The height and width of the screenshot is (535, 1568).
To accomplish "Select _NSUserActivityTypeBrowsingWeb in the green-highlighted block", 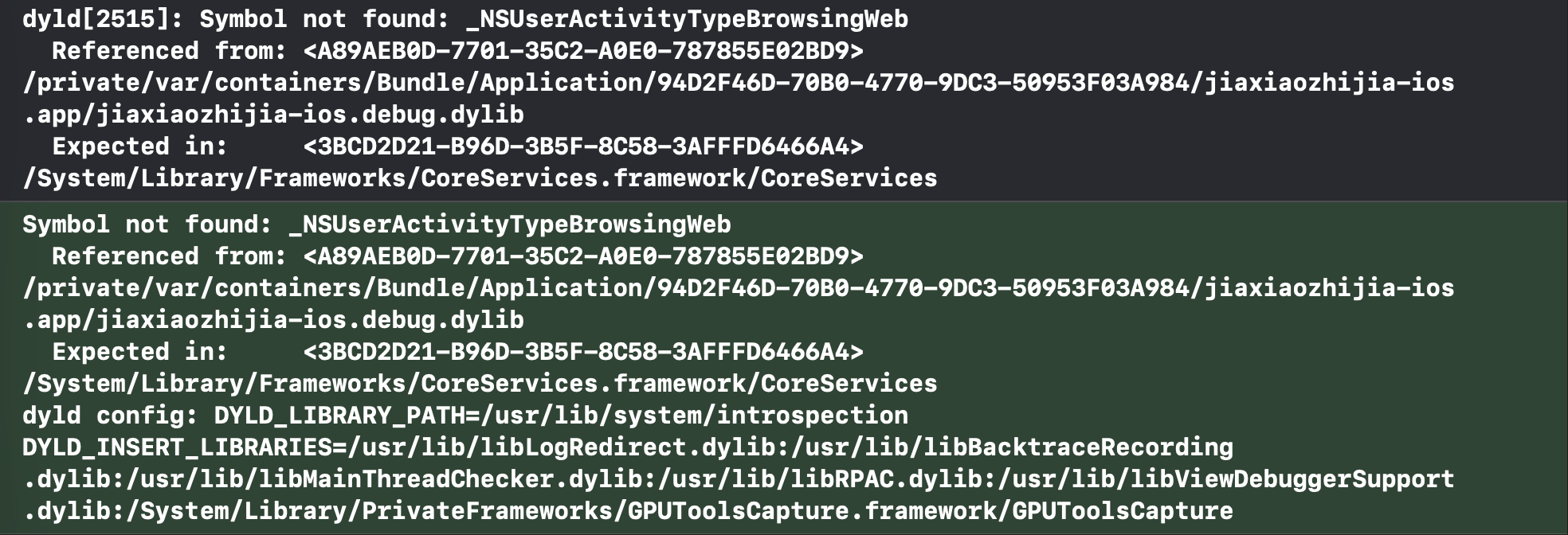I will point(510,225).
